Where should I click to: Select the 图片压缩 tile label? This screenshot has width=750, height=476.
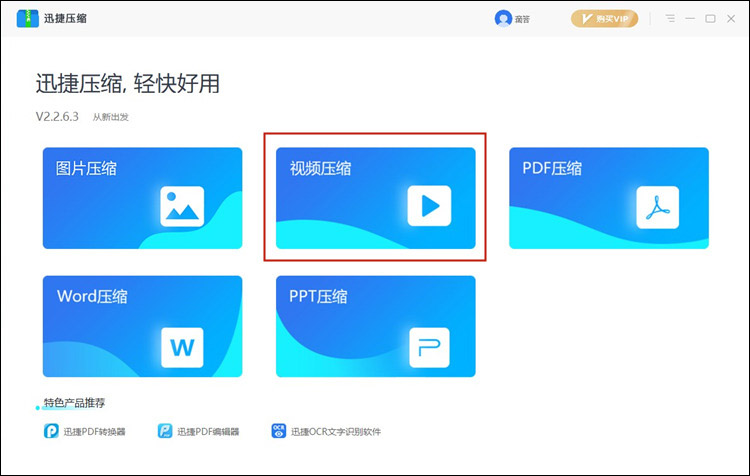click(x=86, y=168)
